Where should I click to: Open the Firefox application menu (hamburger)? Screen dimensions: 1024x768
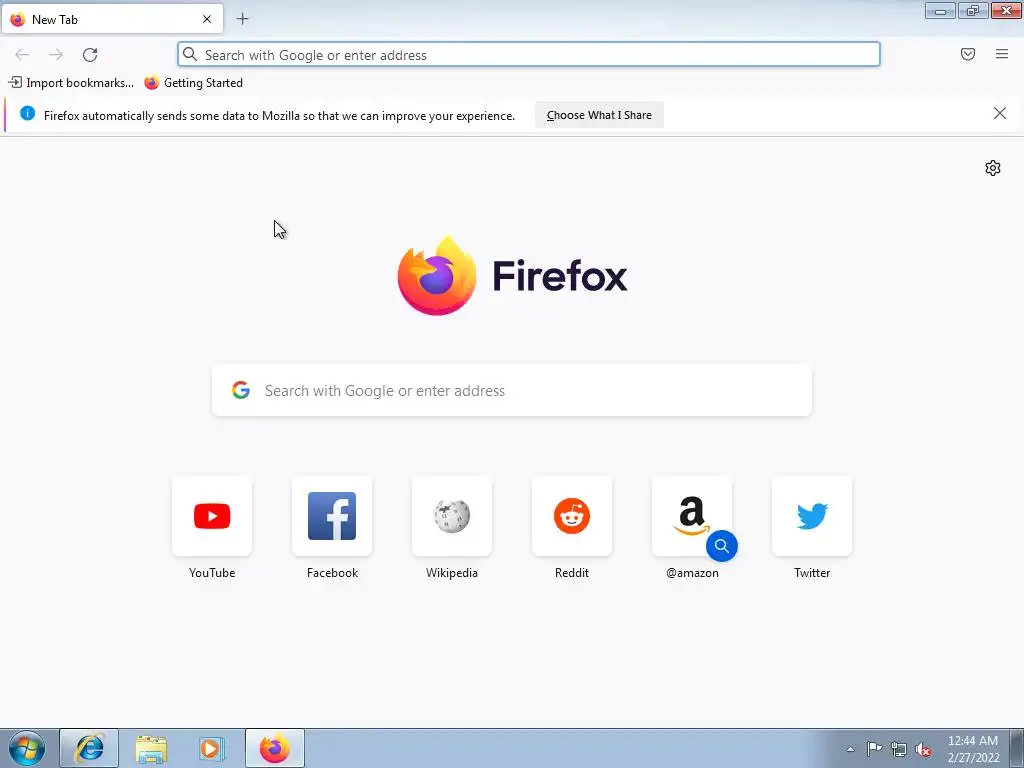coord(1002,54)
